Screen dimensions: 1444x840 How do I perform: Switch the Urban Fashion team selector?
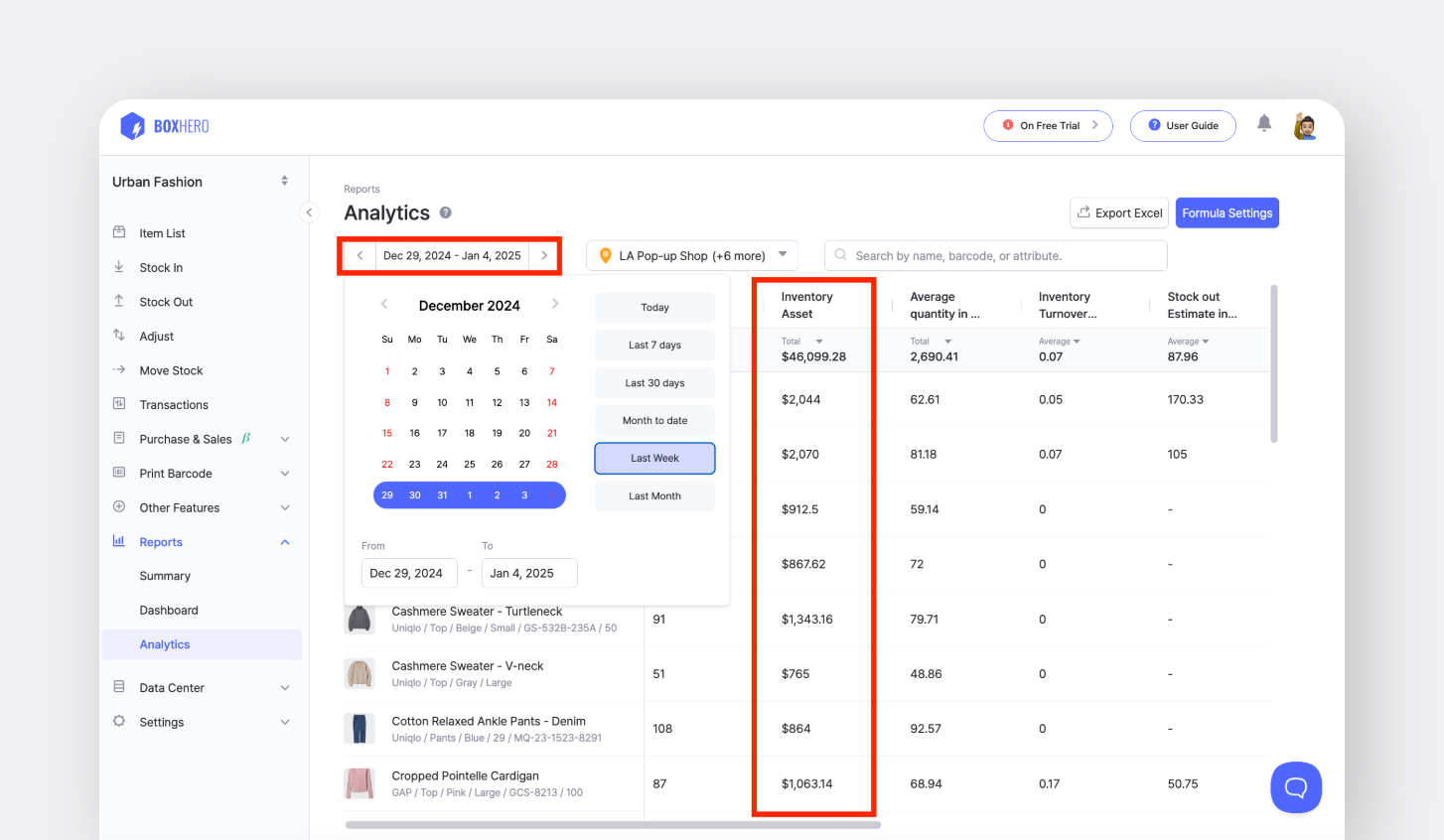(284, 182)
